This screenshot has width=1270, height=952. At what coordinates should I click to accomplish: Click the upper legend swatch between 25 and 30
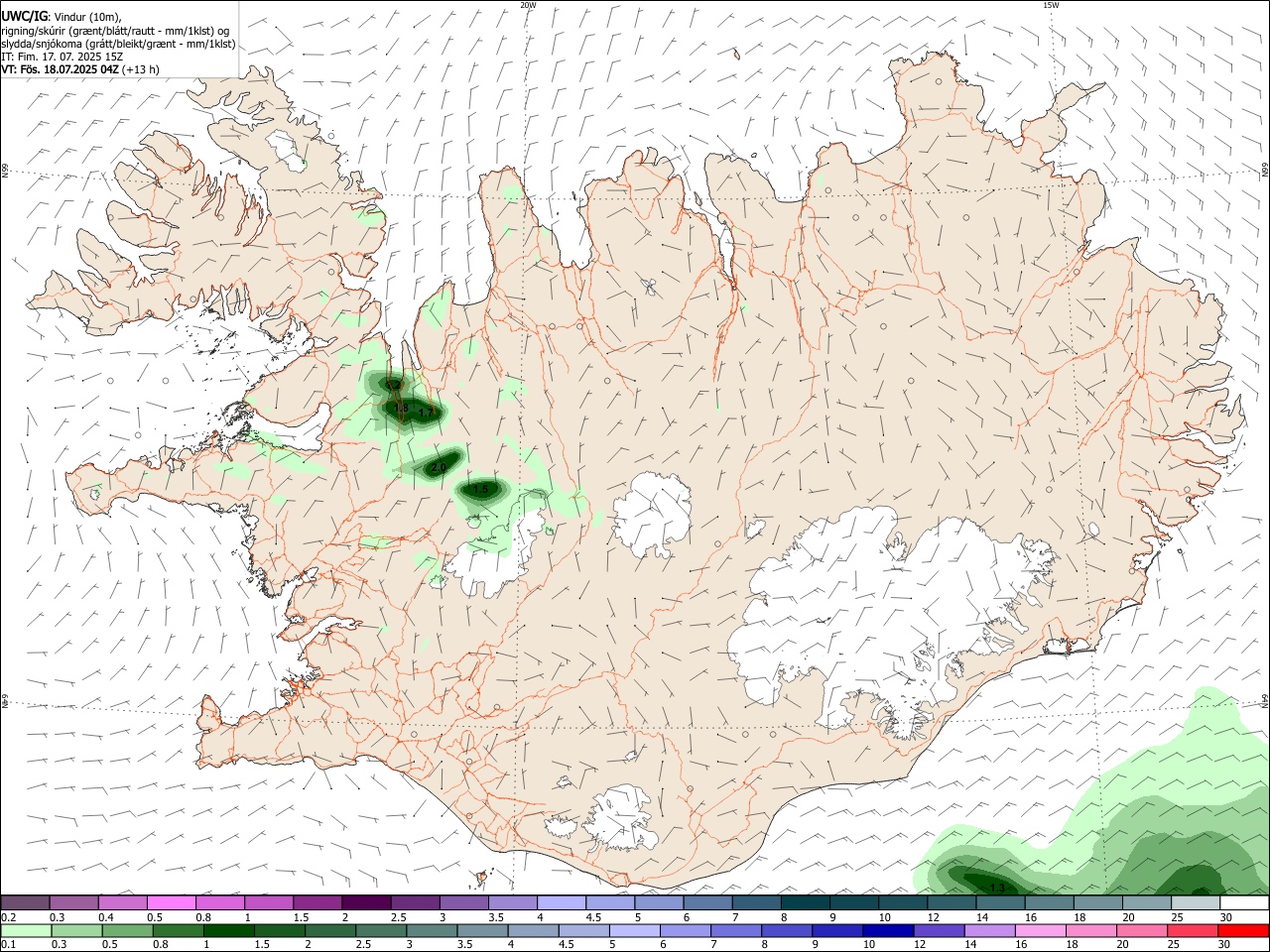1197,902
